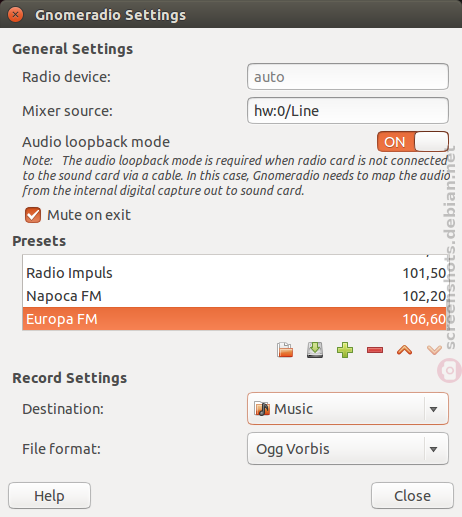462x517 pixels.
Task: Open the File format Ogg Vorbis dropdown
Action: tap(348, 449)
